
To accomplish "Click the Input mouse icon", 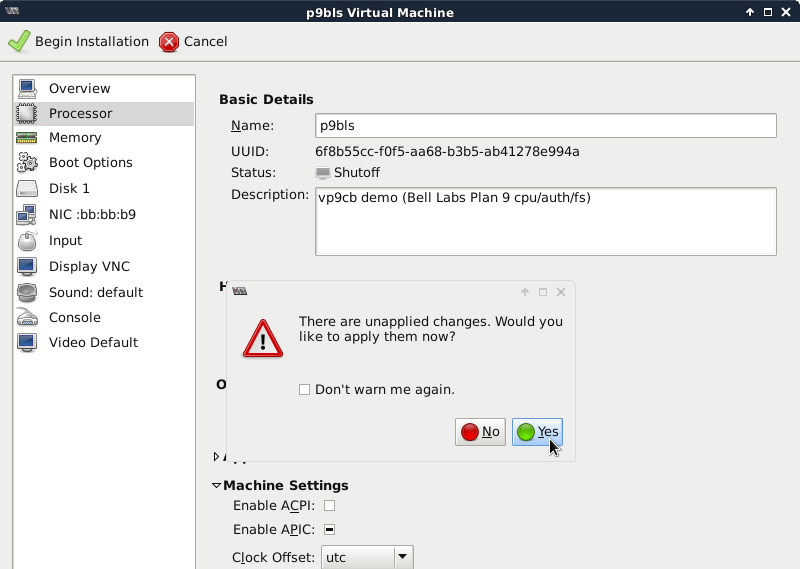I will pos(27,241).
